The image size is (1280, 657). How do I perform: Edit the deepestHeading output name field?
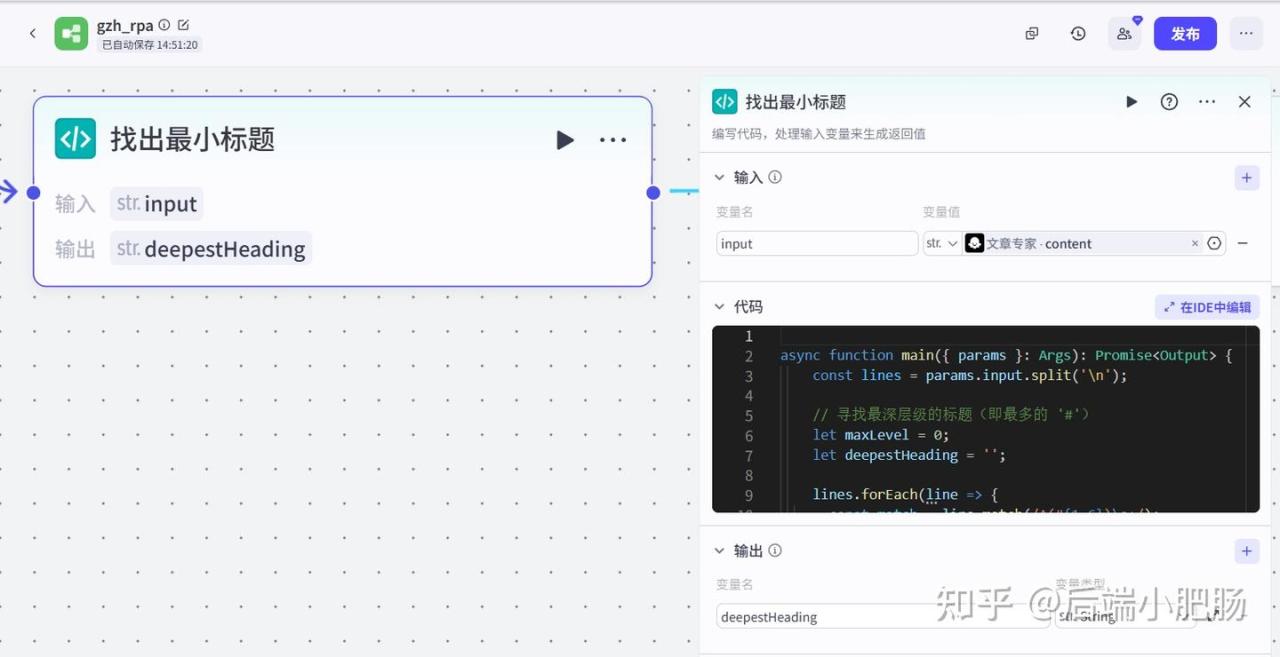click(x=882, y=617)
